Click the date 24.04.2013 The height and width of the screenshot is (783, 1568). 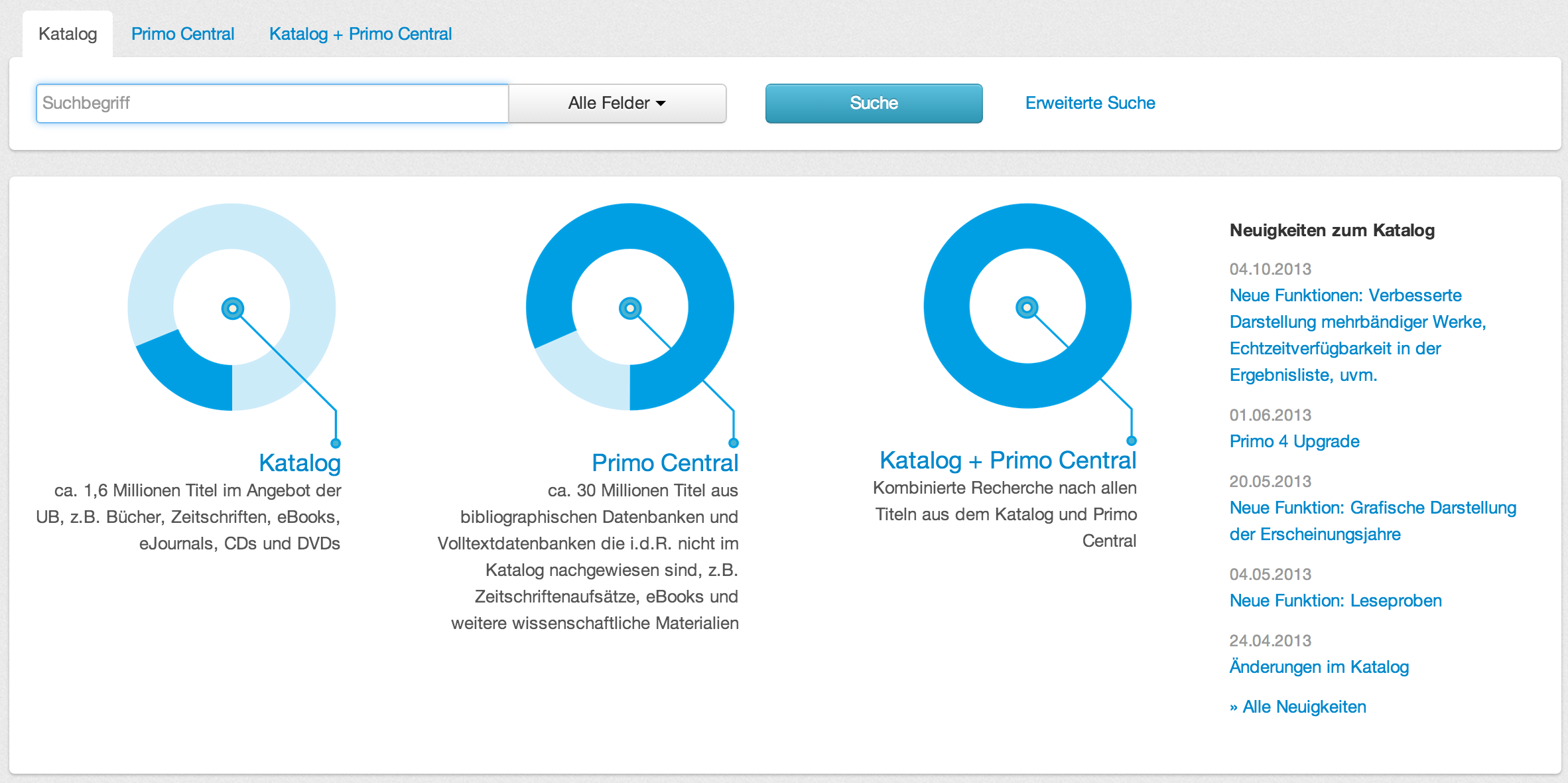tap(1270, 640)
